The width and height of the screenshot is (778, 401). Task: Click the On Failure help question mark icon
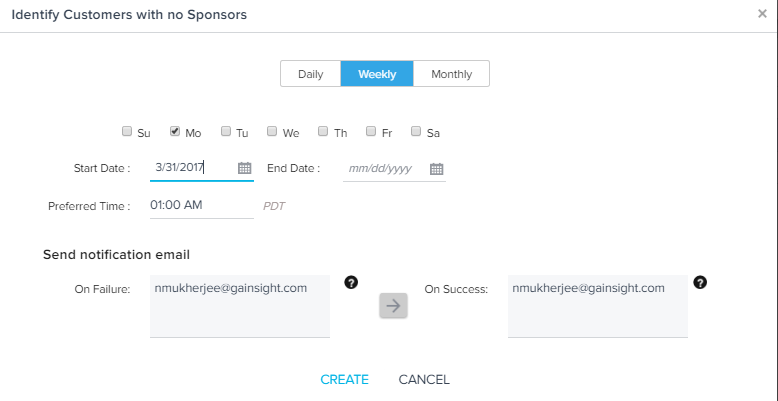(351, 282)
